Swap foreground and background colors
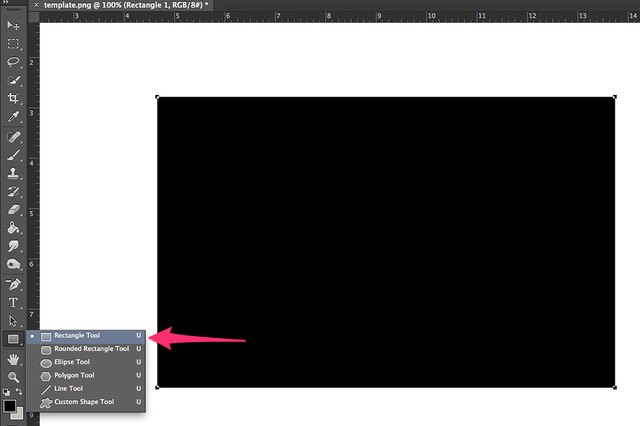 tap(19, 392)
